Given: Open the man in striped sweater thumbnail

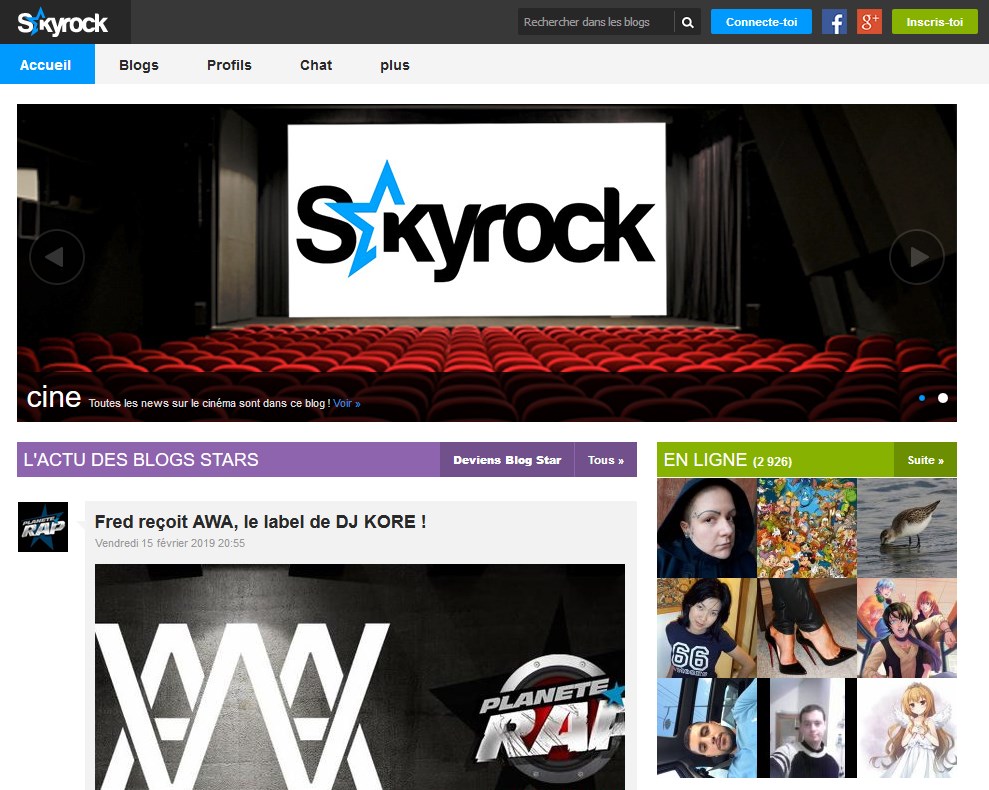Looking at the screenshot, I should tap(807, 728).
